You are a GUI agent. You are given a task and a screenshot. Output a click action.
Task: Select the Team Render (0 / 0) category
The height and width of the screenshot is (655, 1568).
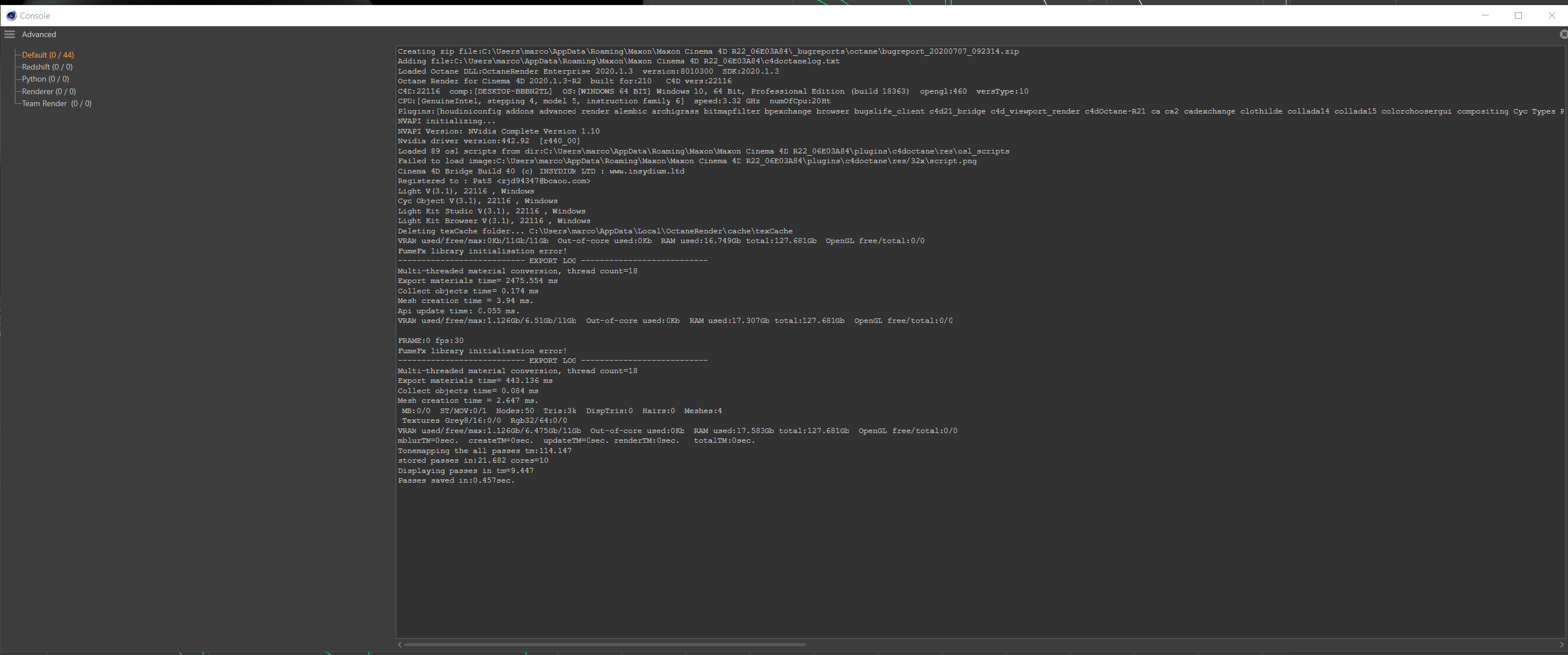pyautogui.click(x=56, y=103)
